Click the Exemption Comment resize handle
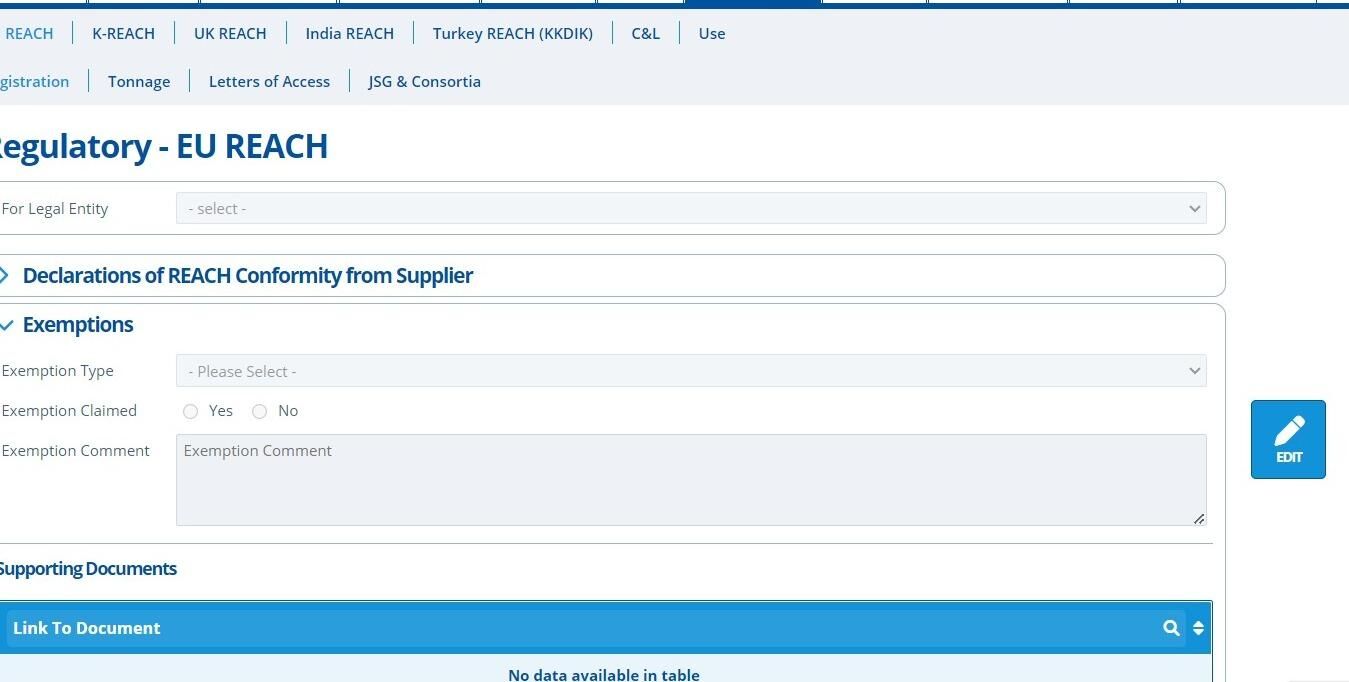Image resolution: width=1349 pixels, height=682 pixels. (1199, 518)
